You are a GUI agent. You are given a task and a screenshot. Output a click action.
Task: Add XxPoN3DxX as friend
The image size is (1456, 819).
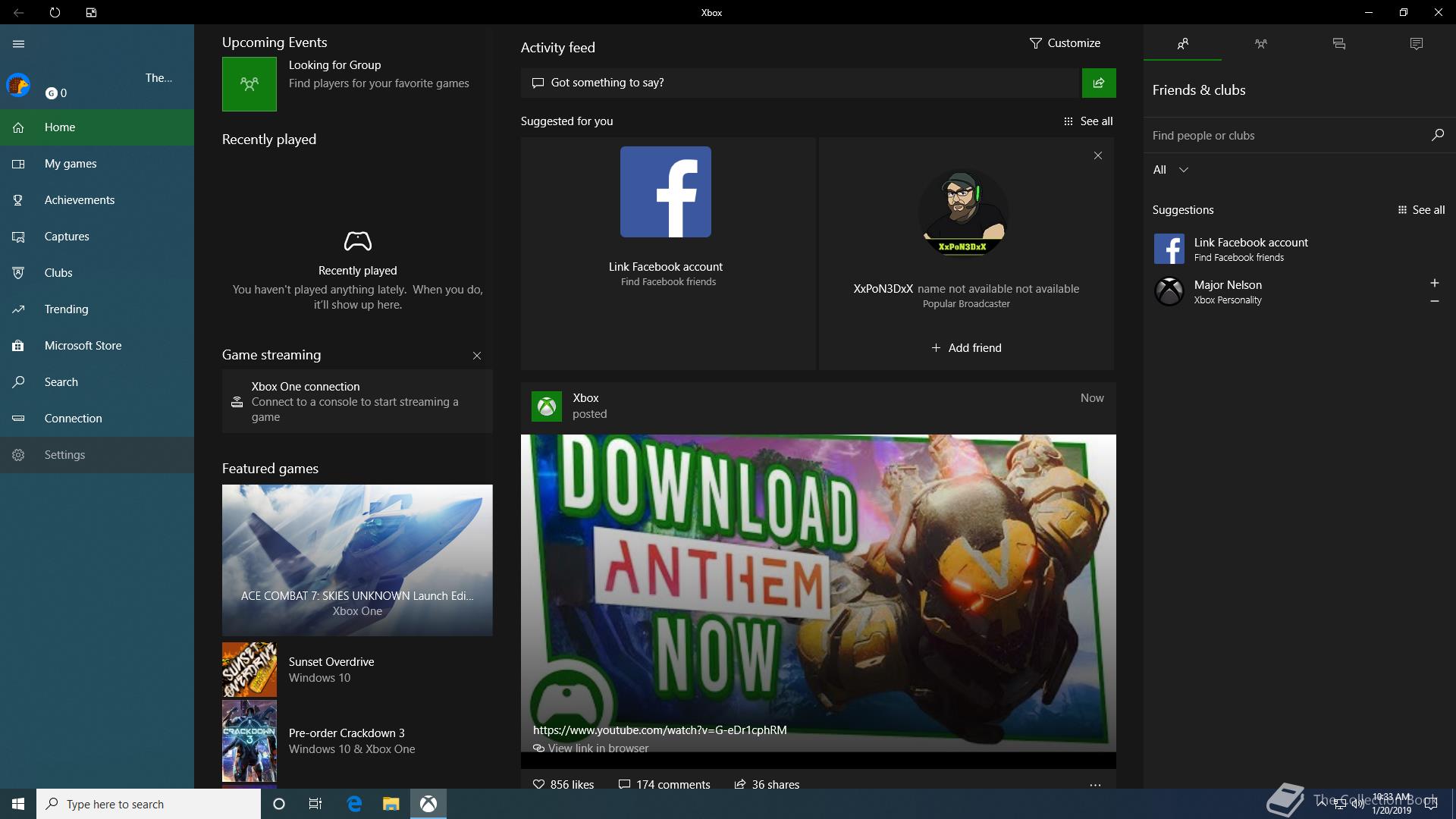pyautogui.click(x=966, y=348)
